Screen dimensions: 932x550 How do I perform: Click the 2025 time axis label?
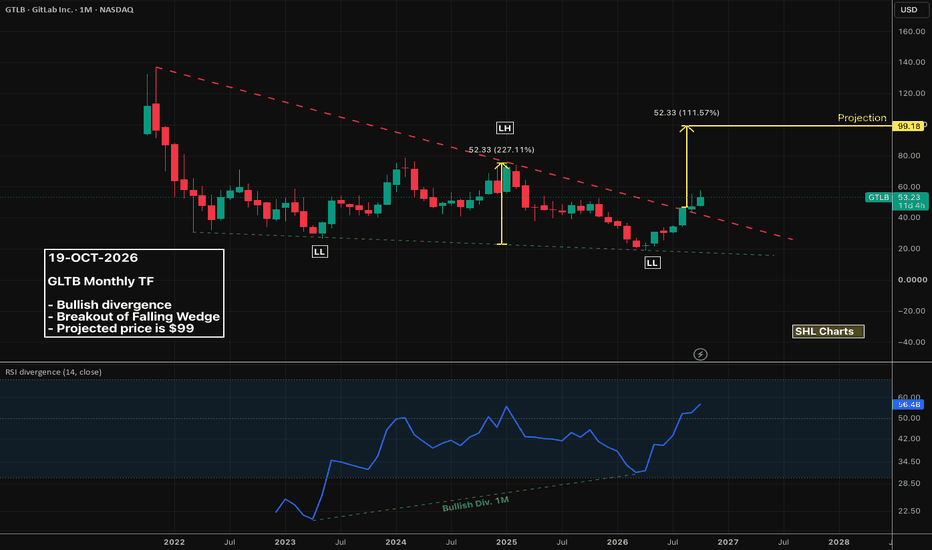click(506, 542)
